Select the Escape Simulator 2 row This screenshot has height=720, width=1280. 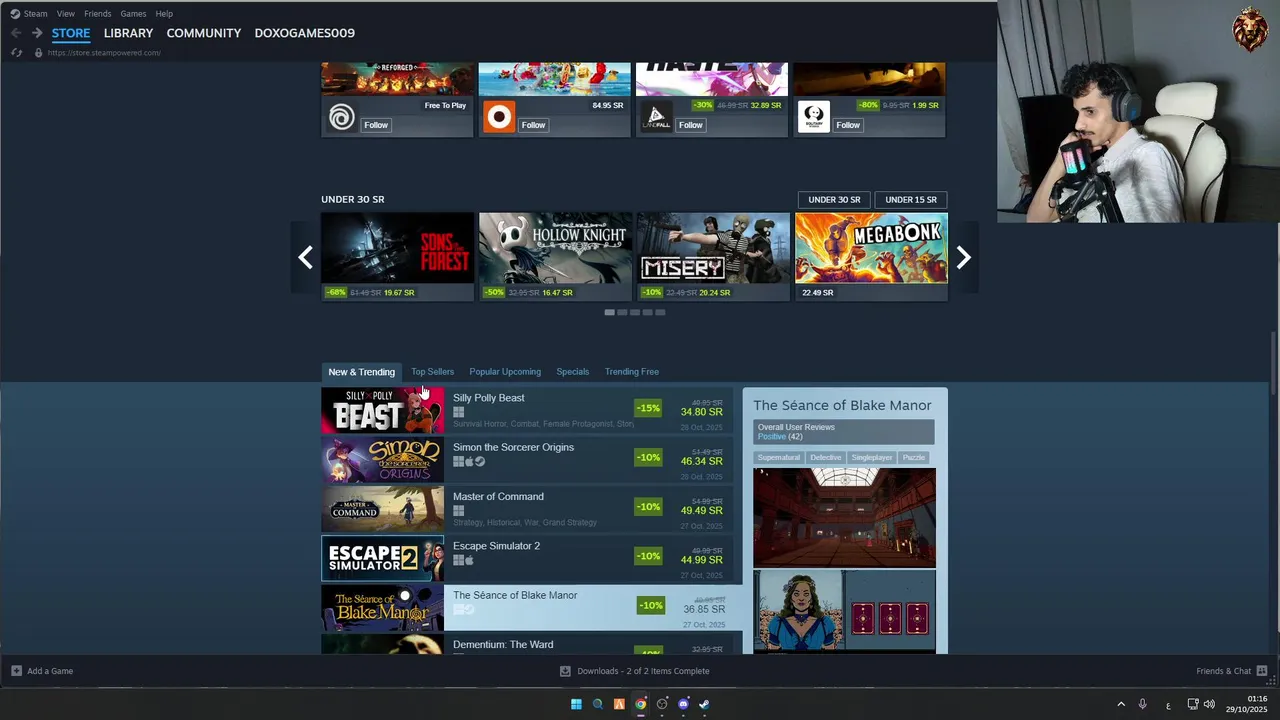[x=527, y=559]
